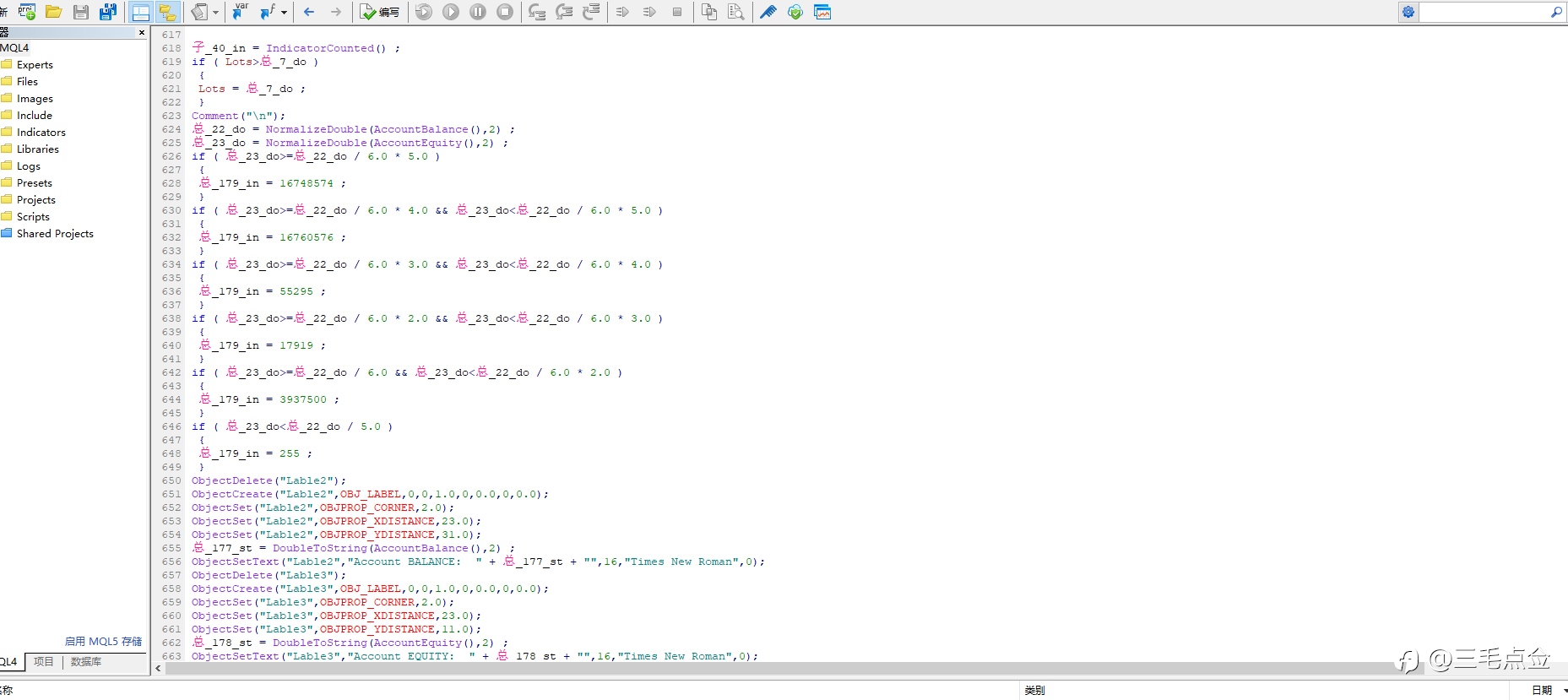Start profiling on real data
The width and height of the screenshot is (1568, 700).
point(622,12)
